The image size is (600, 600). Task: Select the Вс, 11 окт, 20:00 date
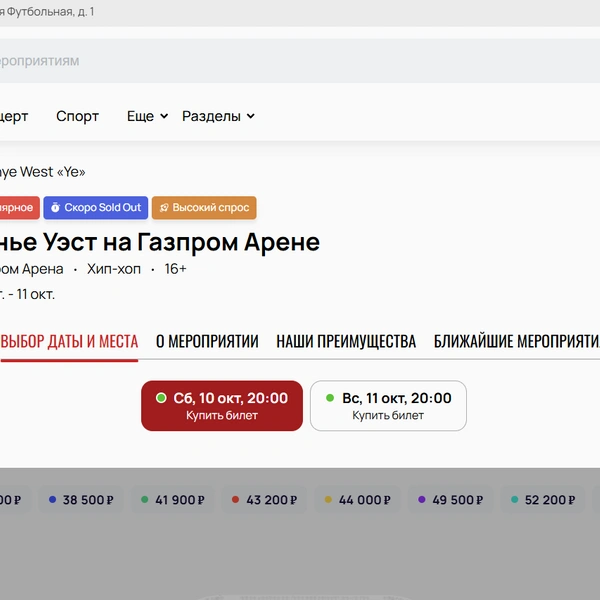pos(388,406)
